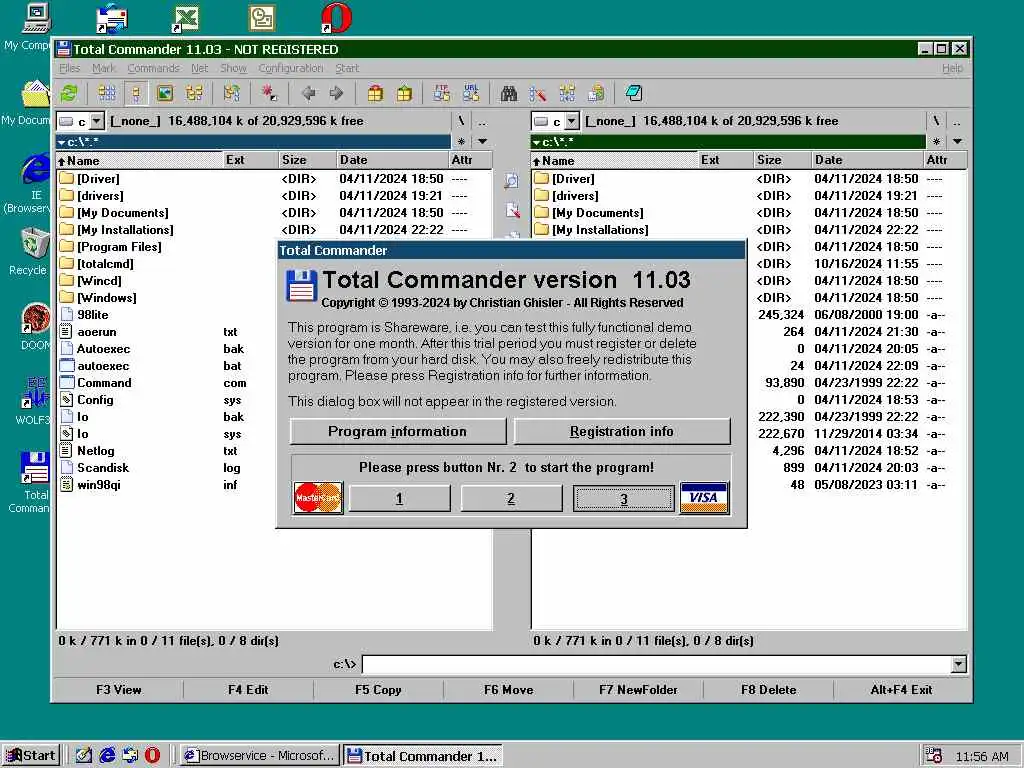Click the Unpack files open box icon
Image resolution: width=1024 pixels, height=768 pixels.
[404, 93]
